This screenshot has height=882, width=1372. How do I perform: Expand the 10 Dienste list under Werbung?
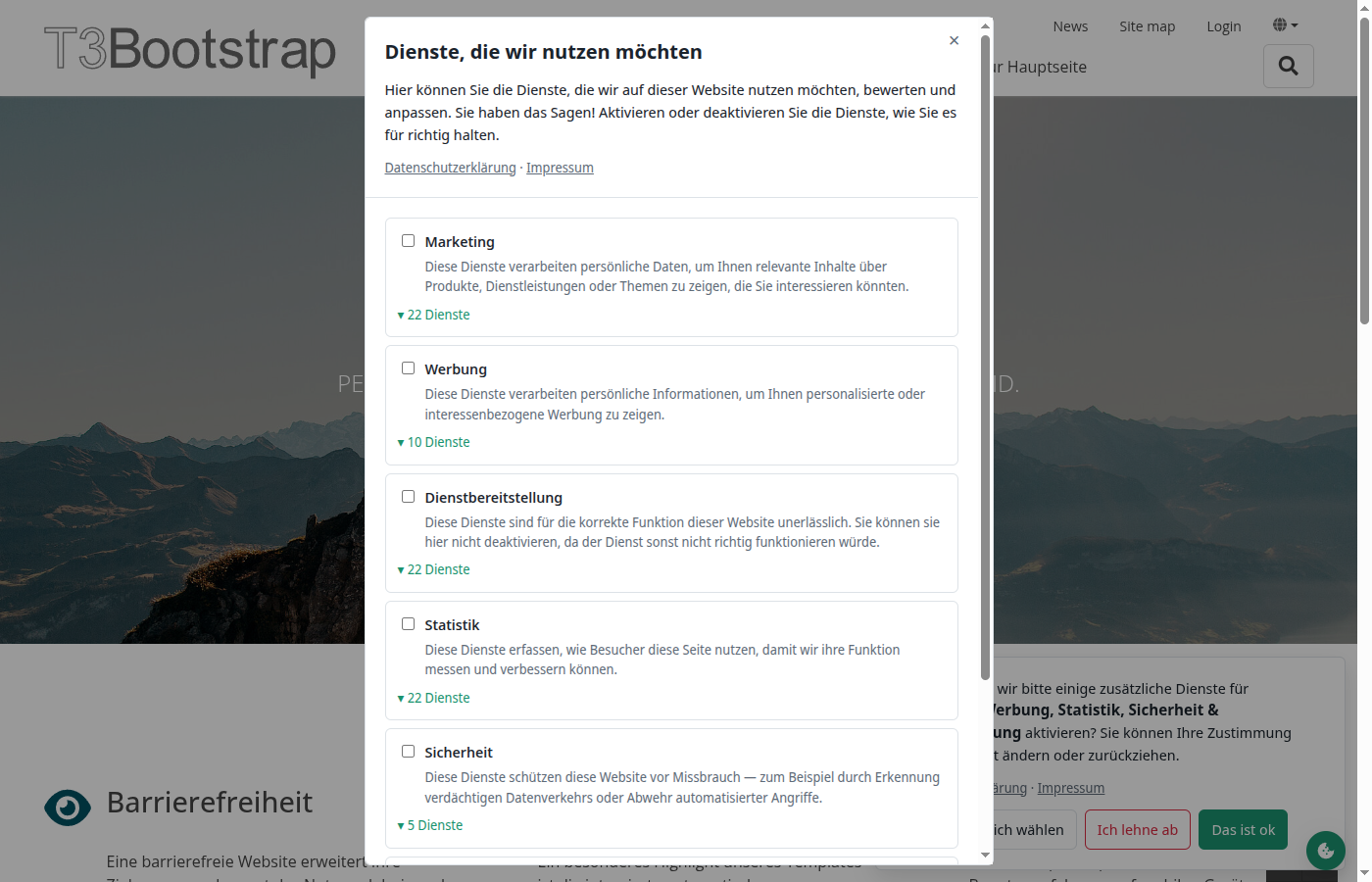tap(433, 442)
